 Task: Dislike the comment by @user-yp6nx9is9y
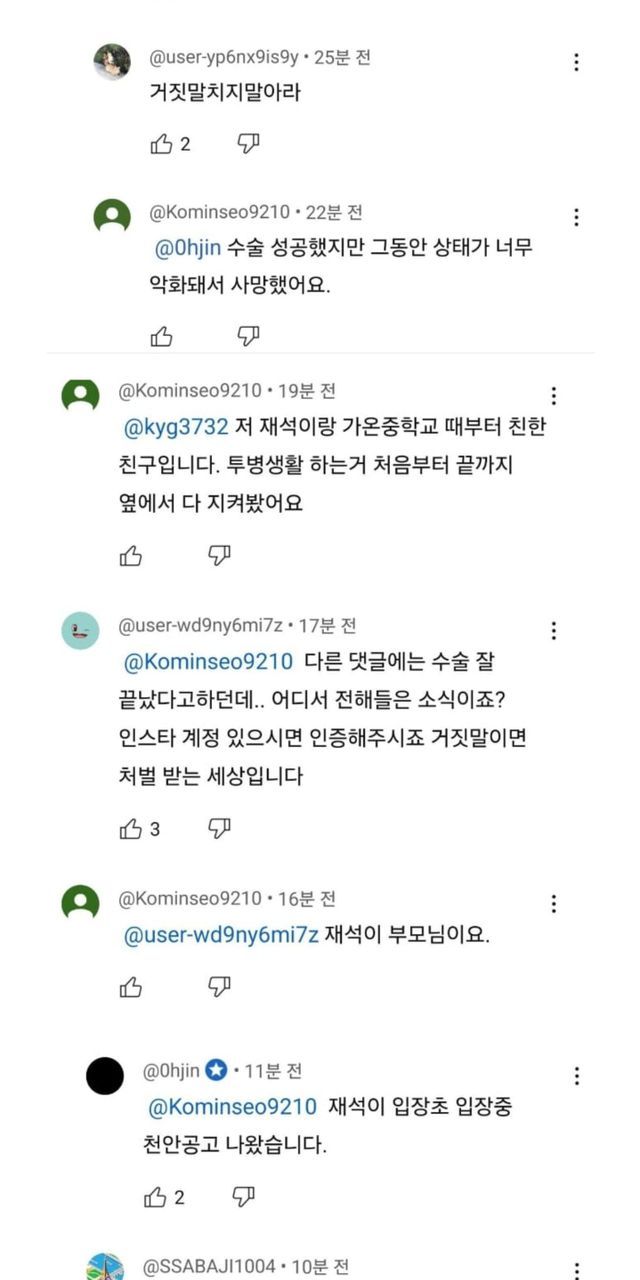[x=248, y=145]
